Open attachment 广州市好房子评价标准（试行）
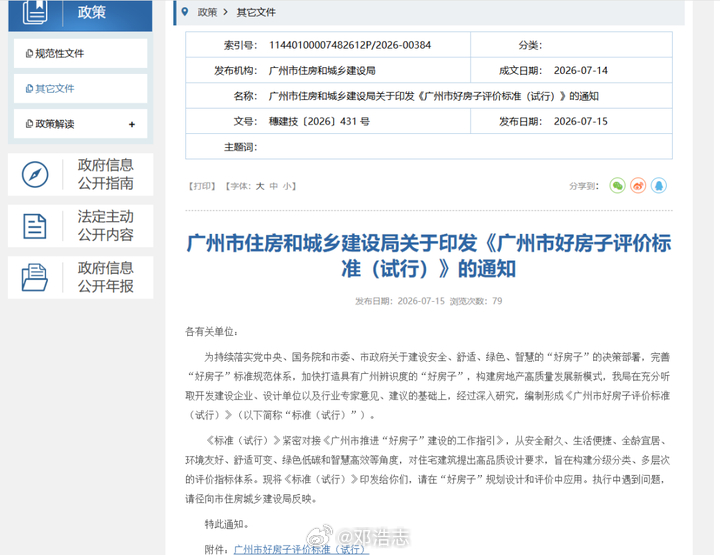This screenshot has width=720, height=555. click(x=301, y=549)
